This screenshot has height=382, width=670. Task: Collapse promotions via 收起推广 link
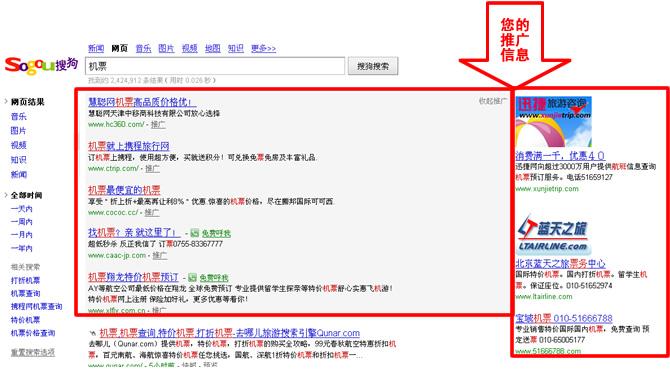tap(492, 101)
